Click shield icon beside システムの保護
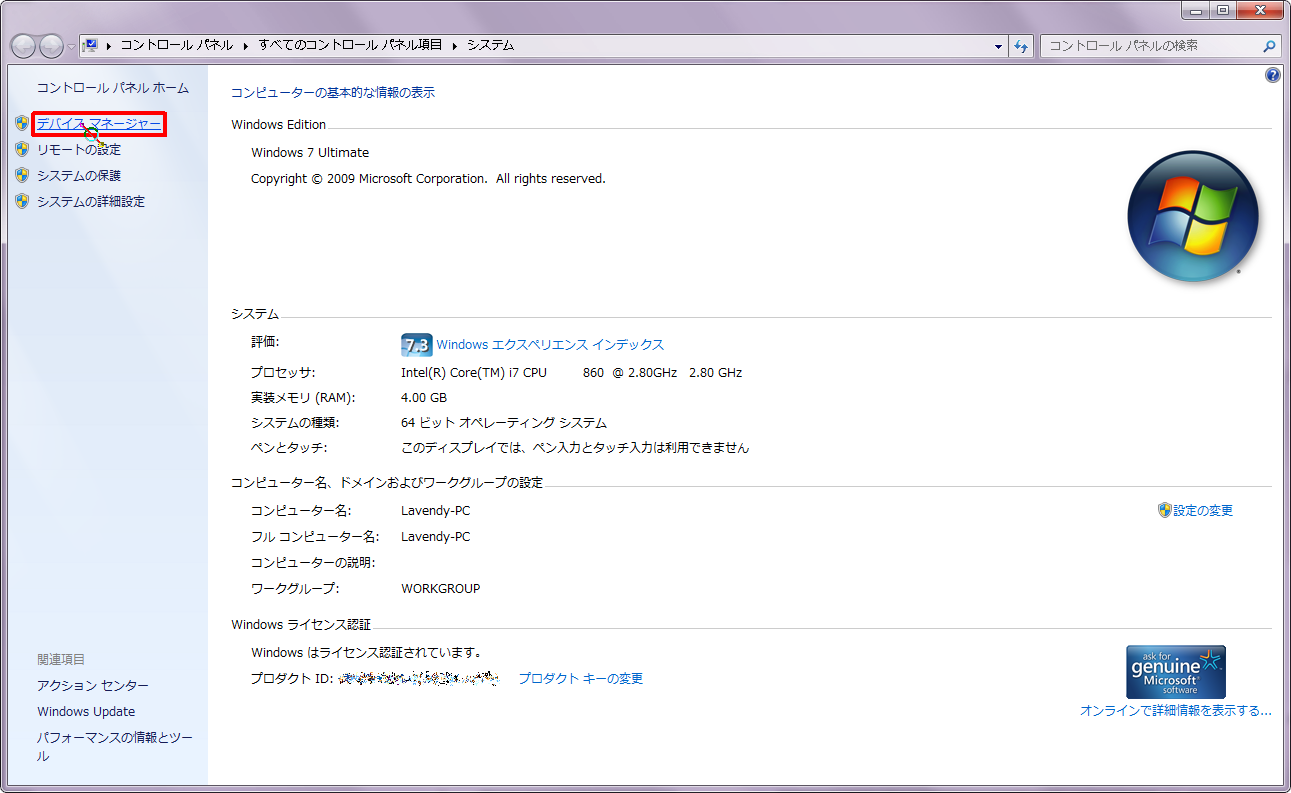The width and height of the screenshot is (1291, 793). click(22, 175)
